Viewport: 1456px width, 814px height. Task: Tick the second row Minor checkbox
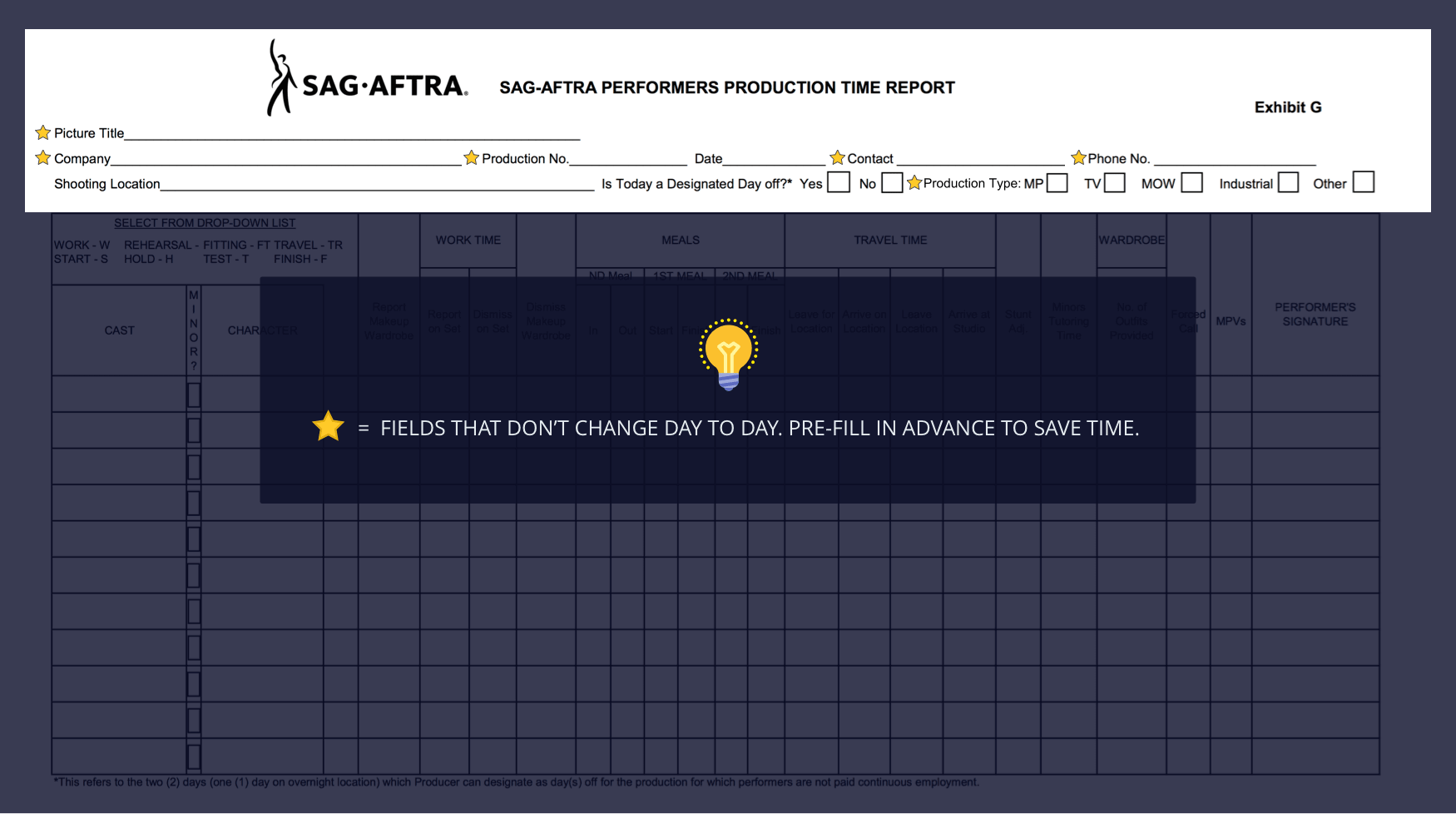click(x=194, y=430)
